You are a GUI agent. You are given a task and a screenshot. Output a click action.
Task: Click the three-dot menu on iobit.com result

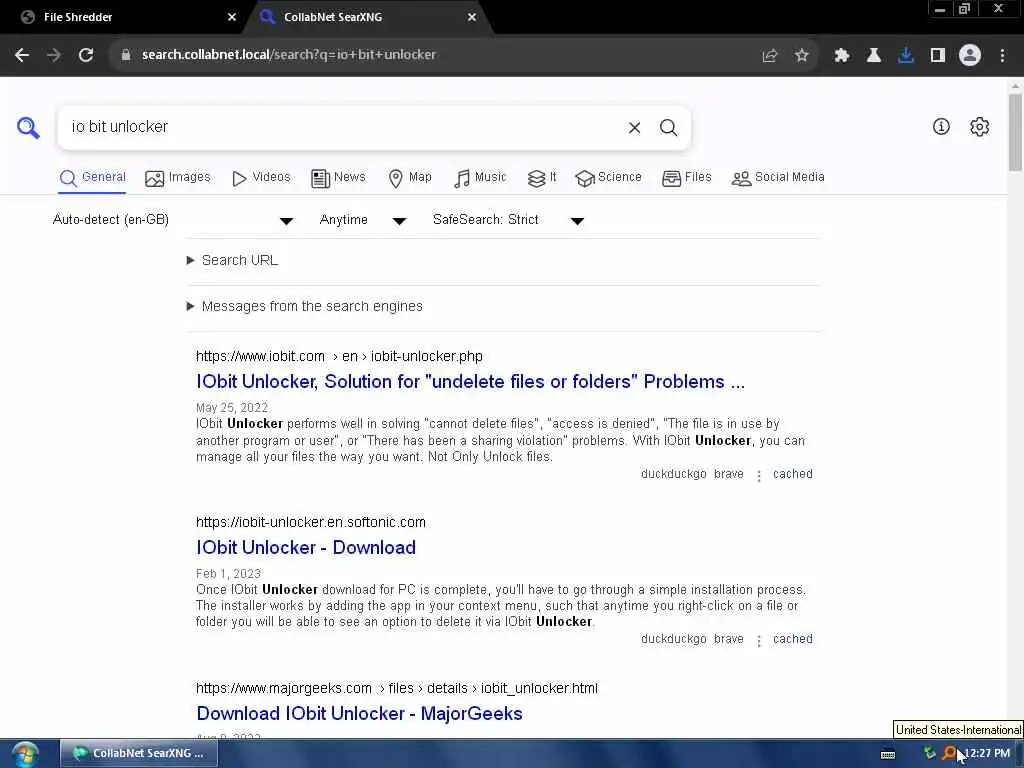[x=759, y=475]
